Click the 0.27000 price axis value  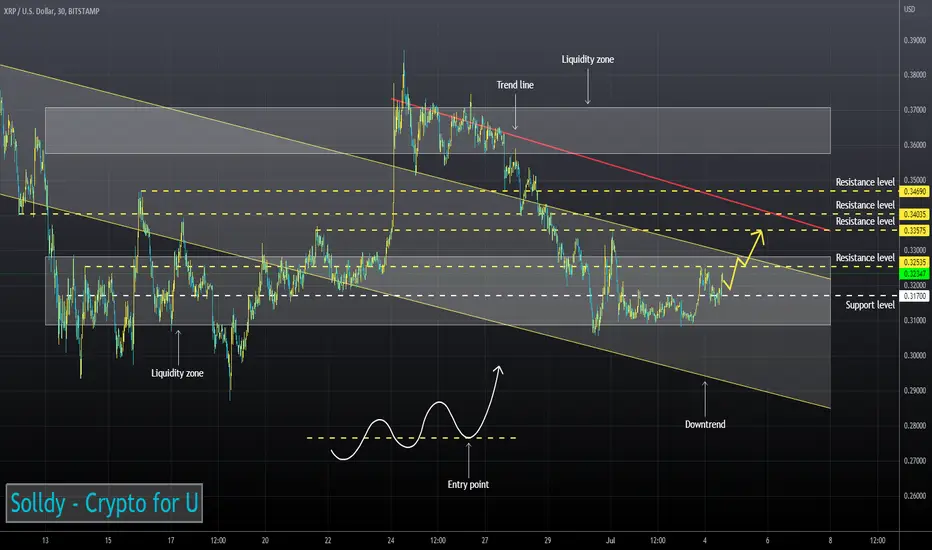coord(914,461)
